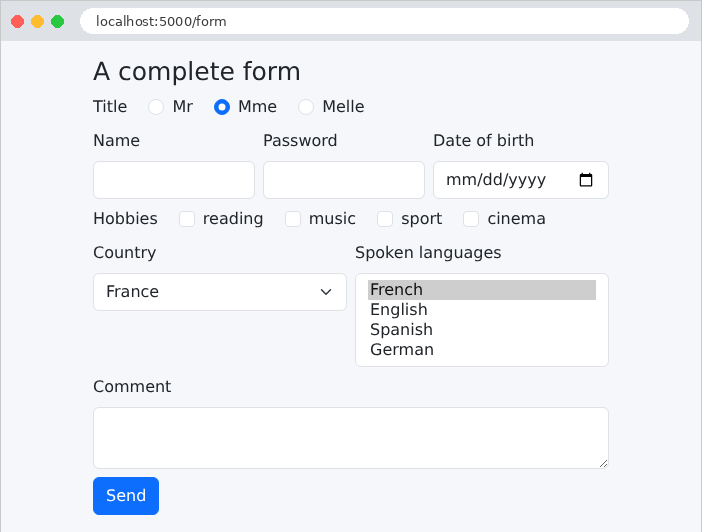Click the yellow minimize window dot
Image resolution: width=702 pixels, height=532 pixels.
(38, 21)
